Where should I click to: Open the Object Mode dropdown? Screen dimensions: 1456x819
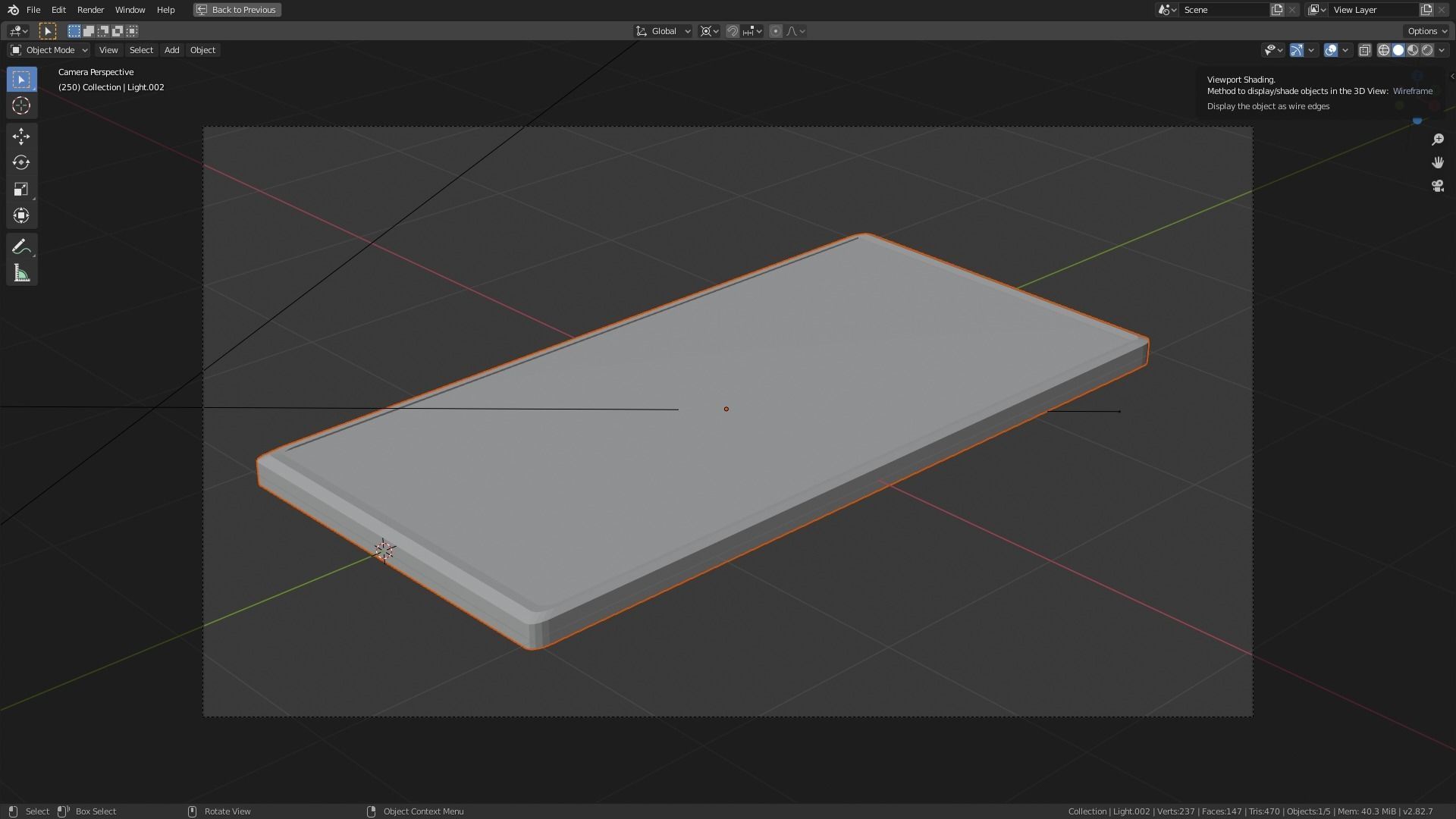[x=49, y=50]
